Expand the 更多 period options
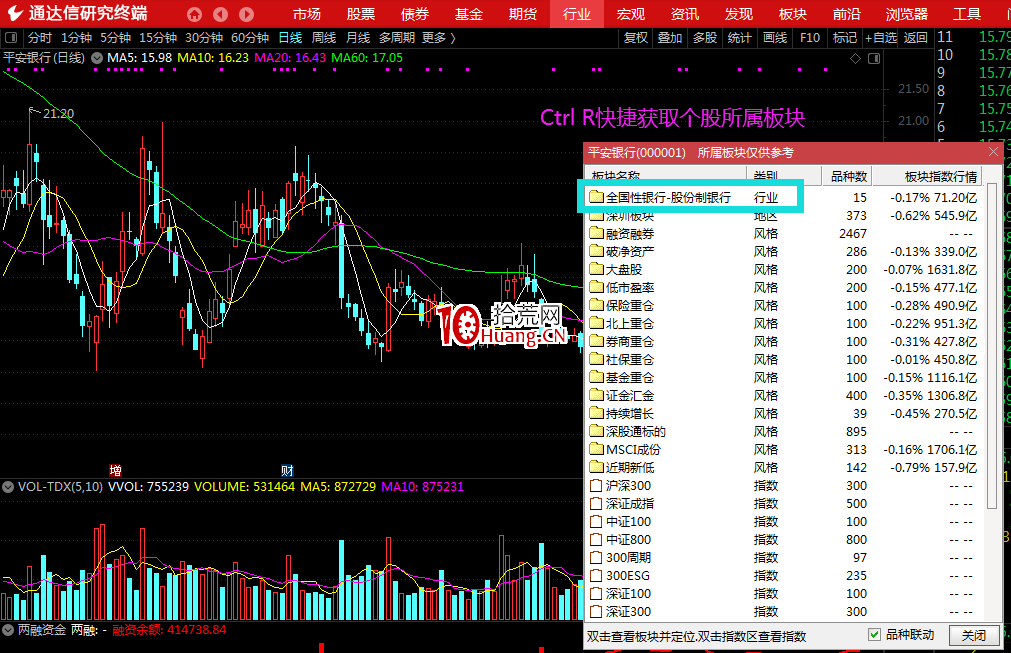The width and height of the screenshot is (1011, 653). pyautogui.click(x=438, y=38)
